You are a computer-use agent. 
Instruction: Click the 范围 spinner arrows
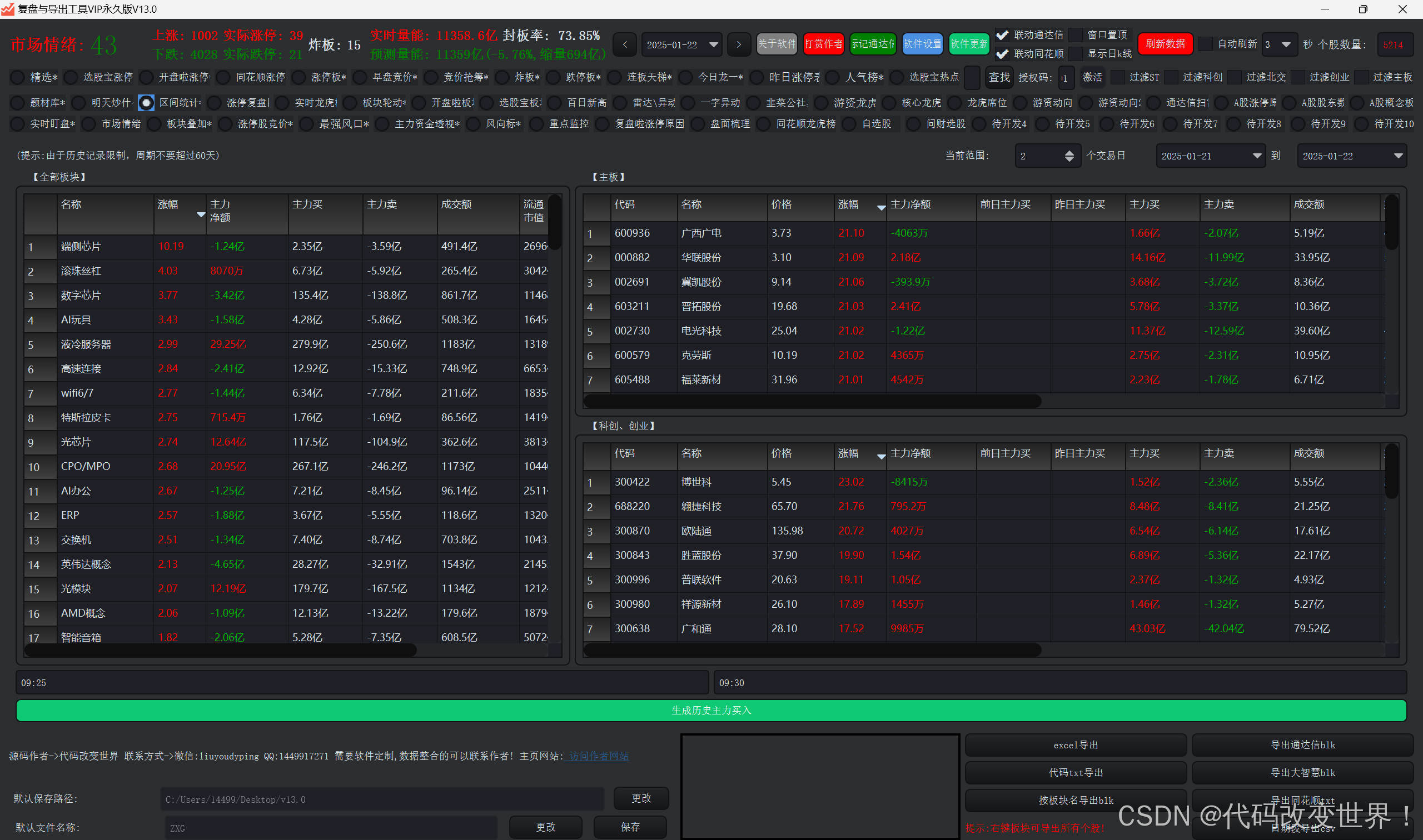(1068, 156)
